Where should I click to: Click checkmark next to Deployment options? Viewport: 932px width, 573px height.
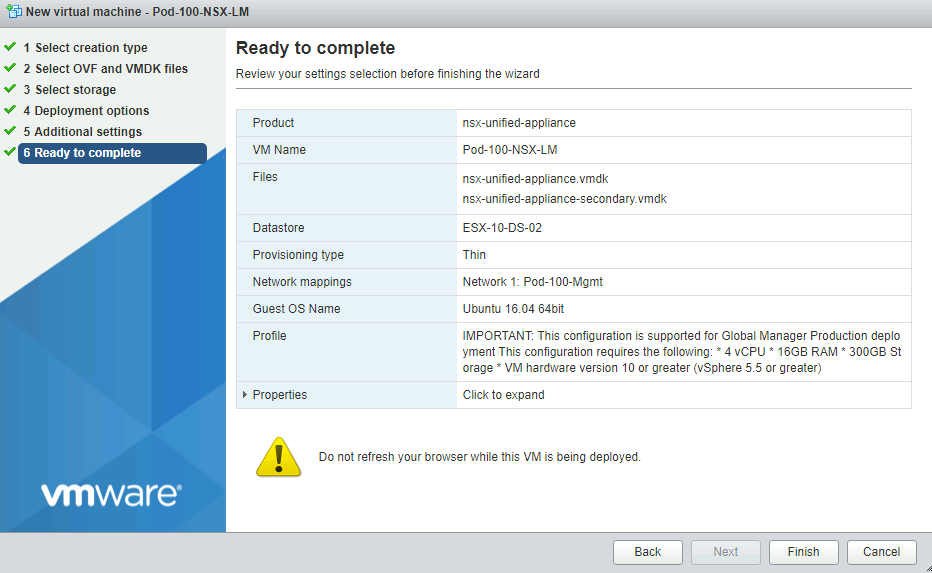coord(10,110)
